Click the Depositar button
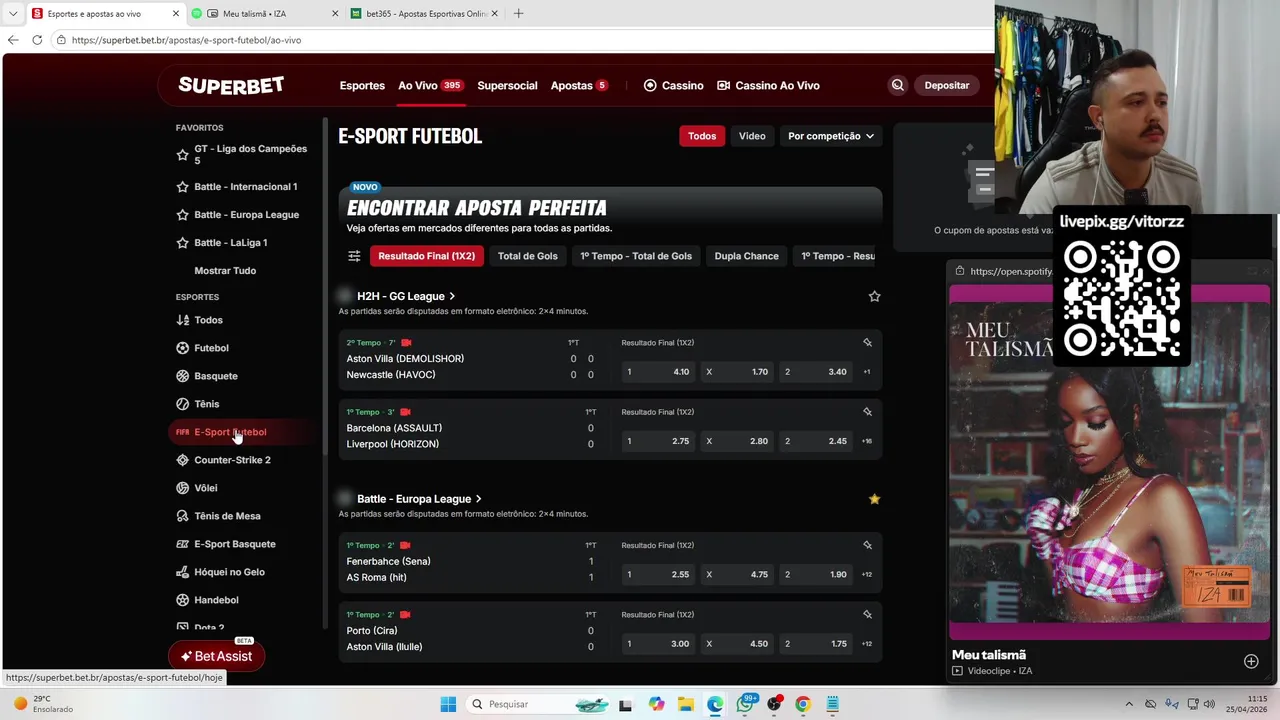 [x=946, y=86]
